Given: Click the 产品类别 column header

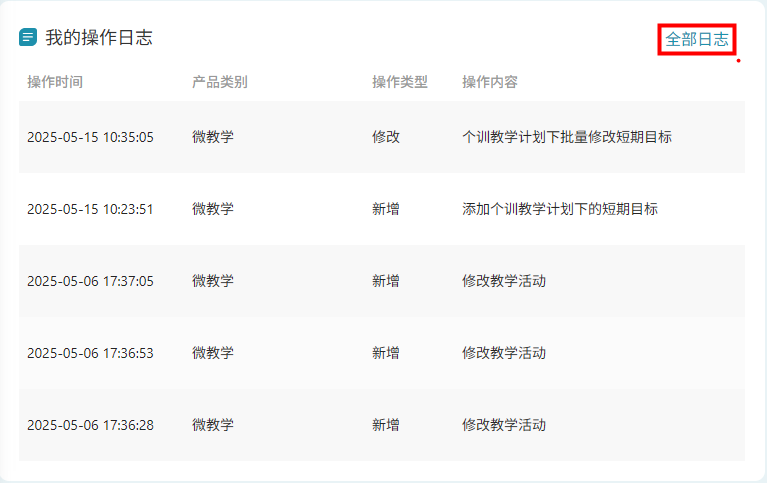Looking at the screenshot, I should coord(220,82).
